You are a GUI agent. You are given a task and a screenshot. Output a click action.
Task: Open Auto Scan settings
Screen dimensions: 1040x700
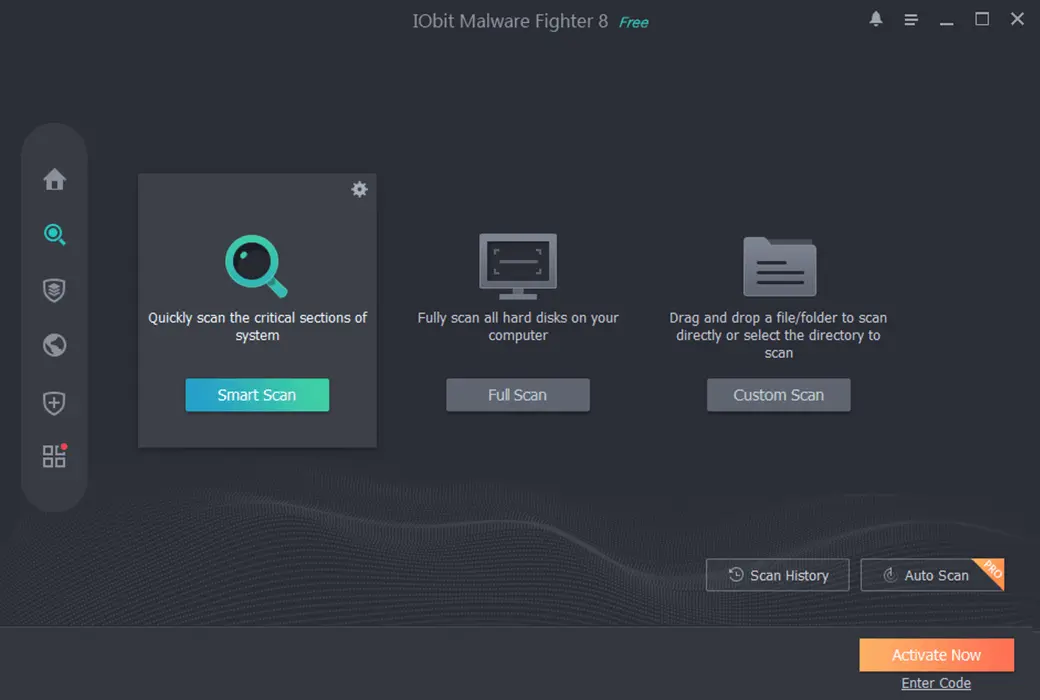click(932, 575)
